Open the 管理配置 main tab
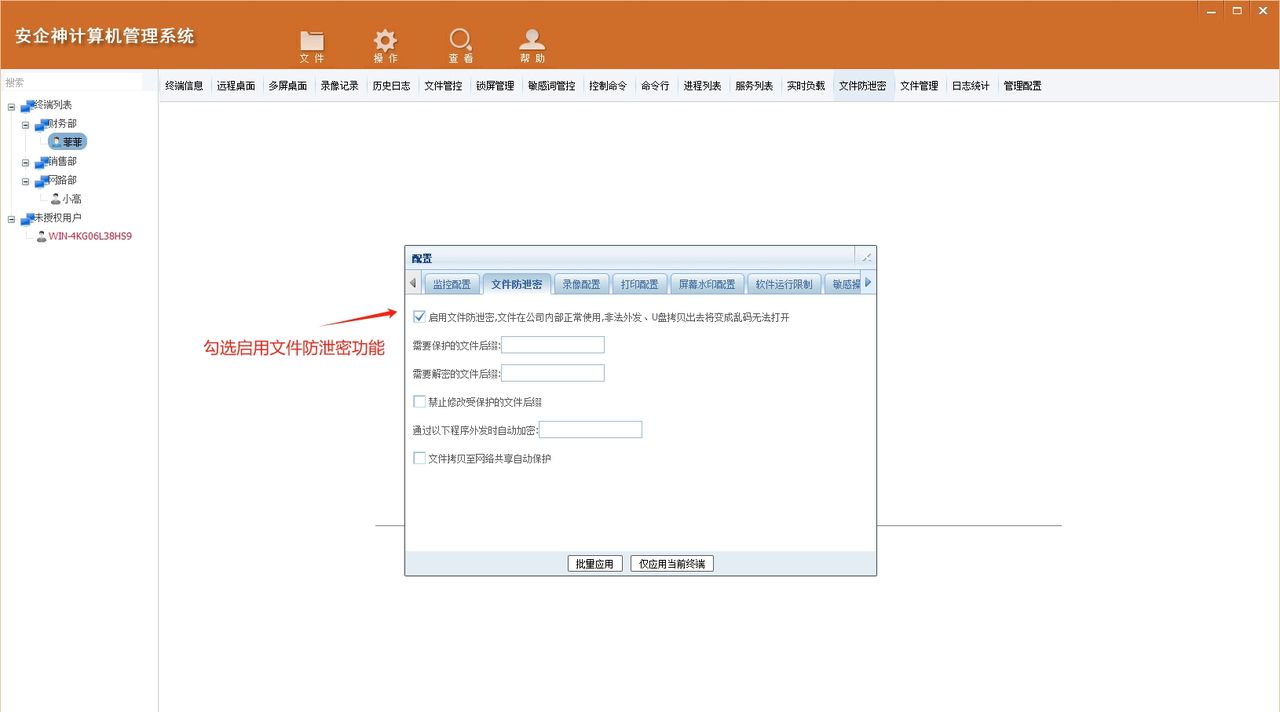 point(1022,86)
